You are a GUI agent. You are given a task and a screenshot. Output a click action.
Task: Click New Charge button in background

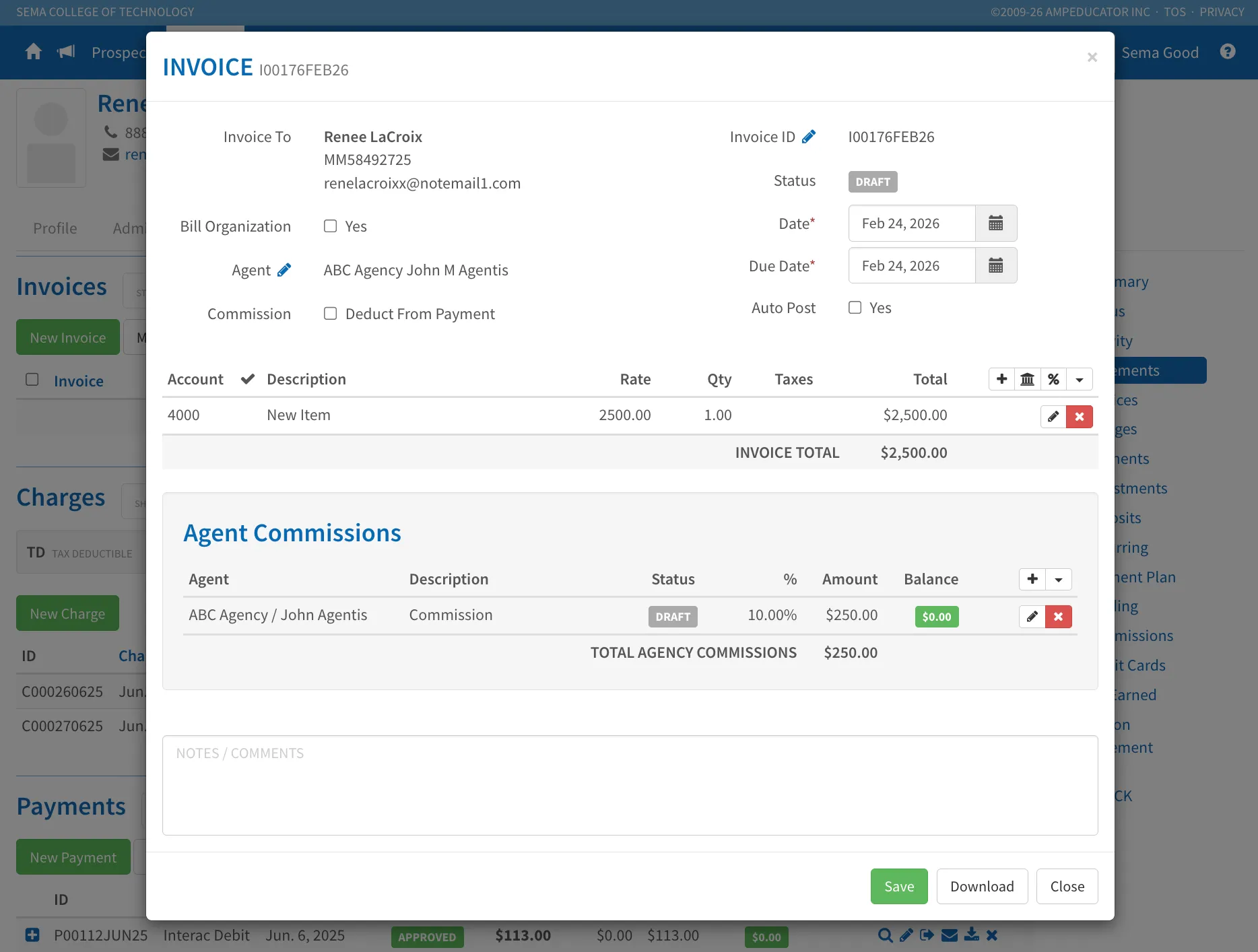pyautogui.click(x=67, y=613)
